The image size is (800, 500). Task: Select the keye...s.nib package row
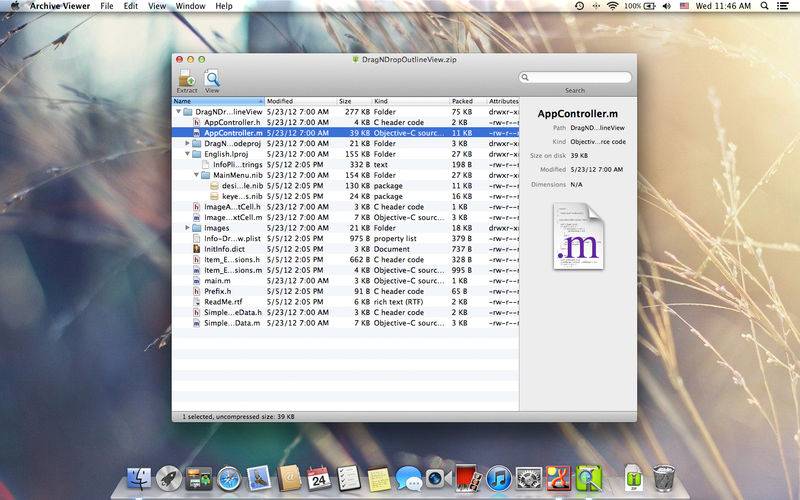[x=345, y=196]
